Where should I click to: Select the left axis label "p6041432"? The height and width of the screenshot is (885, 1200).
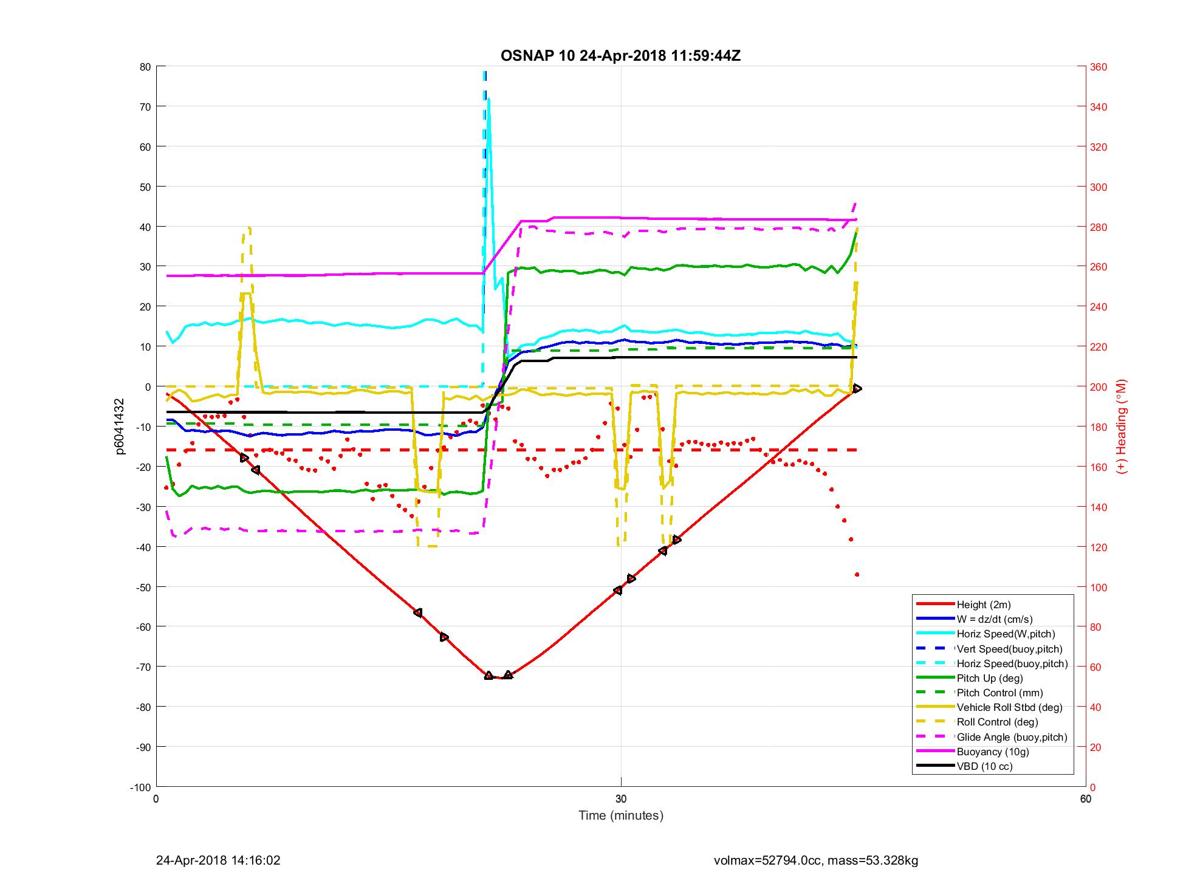pos(118,427)
